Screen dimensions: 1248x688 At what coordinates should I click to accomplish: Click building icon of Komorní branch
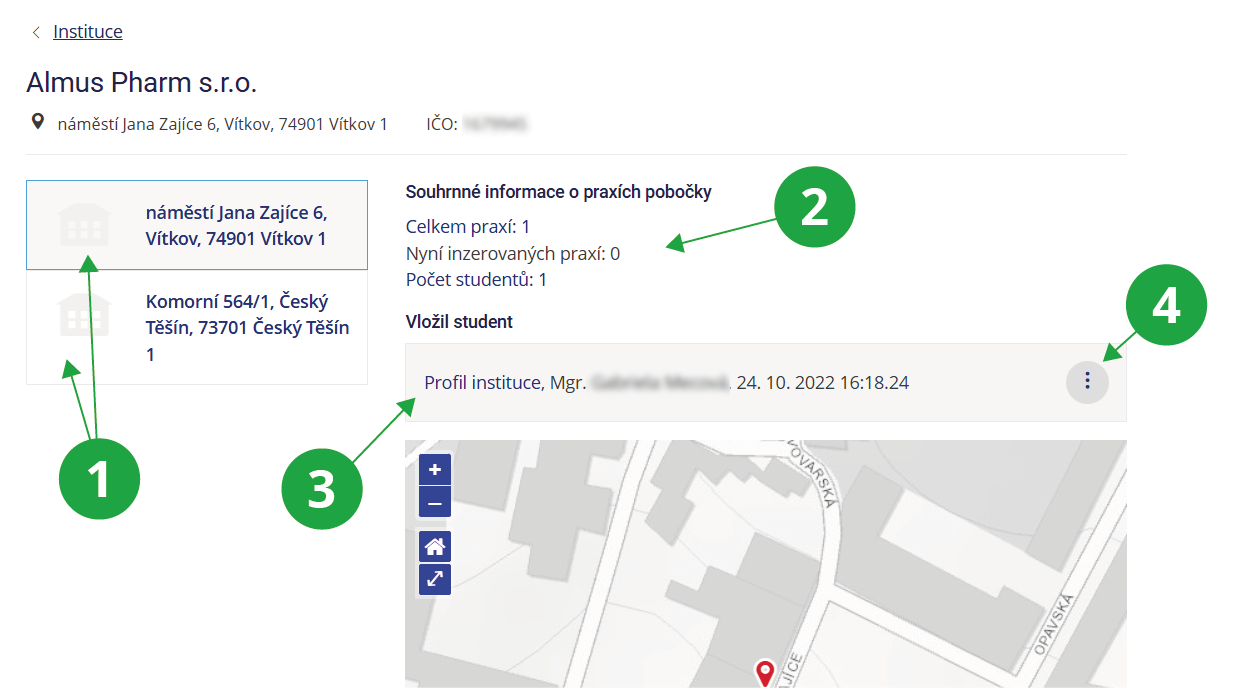[x=85, y=314]
